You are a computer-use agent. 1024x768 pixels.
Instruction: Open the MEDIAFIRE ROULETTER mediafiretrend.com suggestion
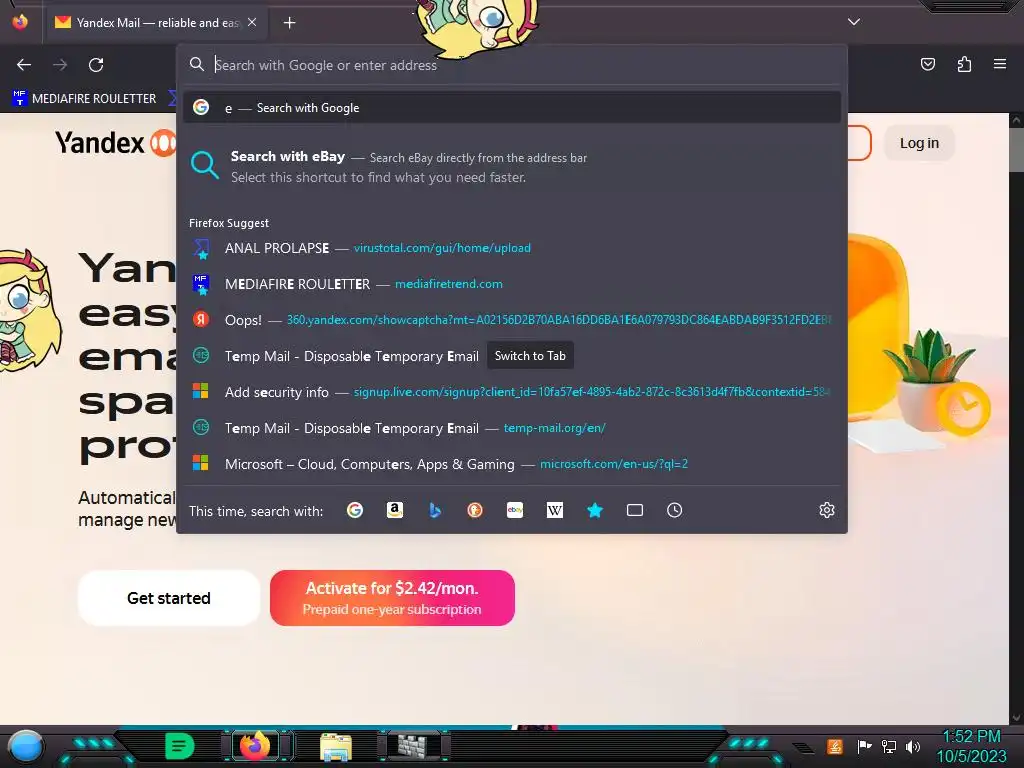(512, 284)
